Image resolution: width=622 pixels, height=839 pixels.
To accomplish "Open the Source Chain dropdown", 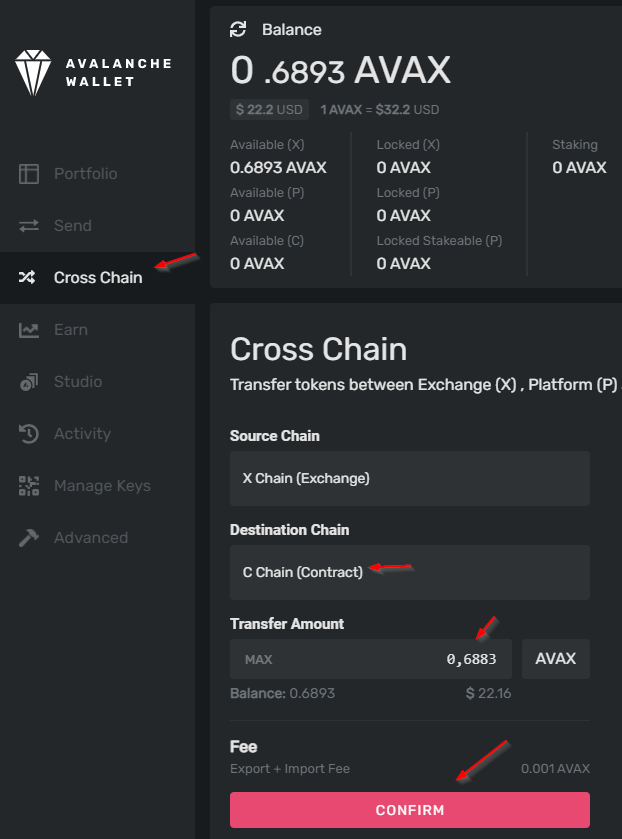I will (x=409, y=478).
